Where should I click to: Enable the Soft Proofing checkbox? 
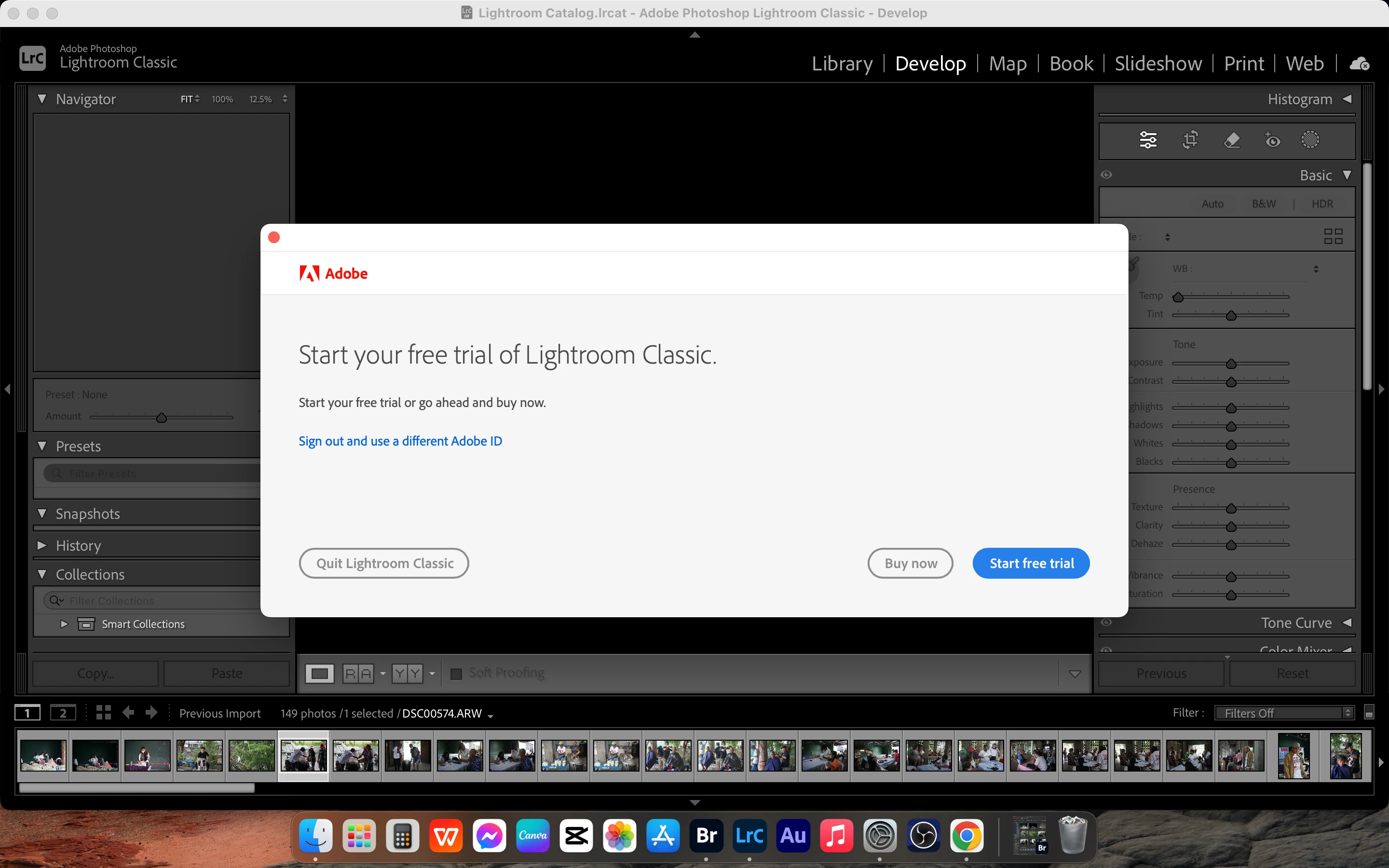pos(456,673)
